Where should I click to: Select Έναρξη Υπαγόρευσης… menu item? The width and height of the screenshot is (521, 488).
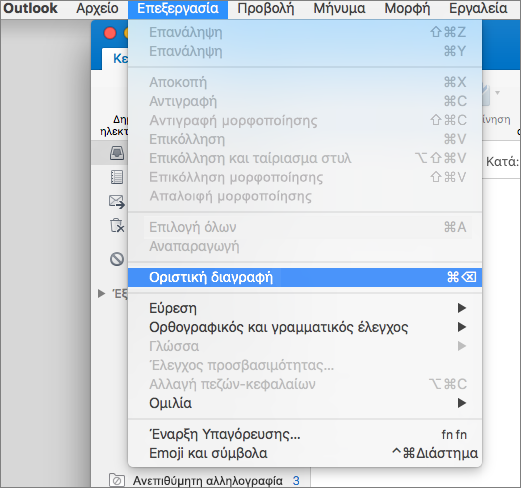coord(305,434)
